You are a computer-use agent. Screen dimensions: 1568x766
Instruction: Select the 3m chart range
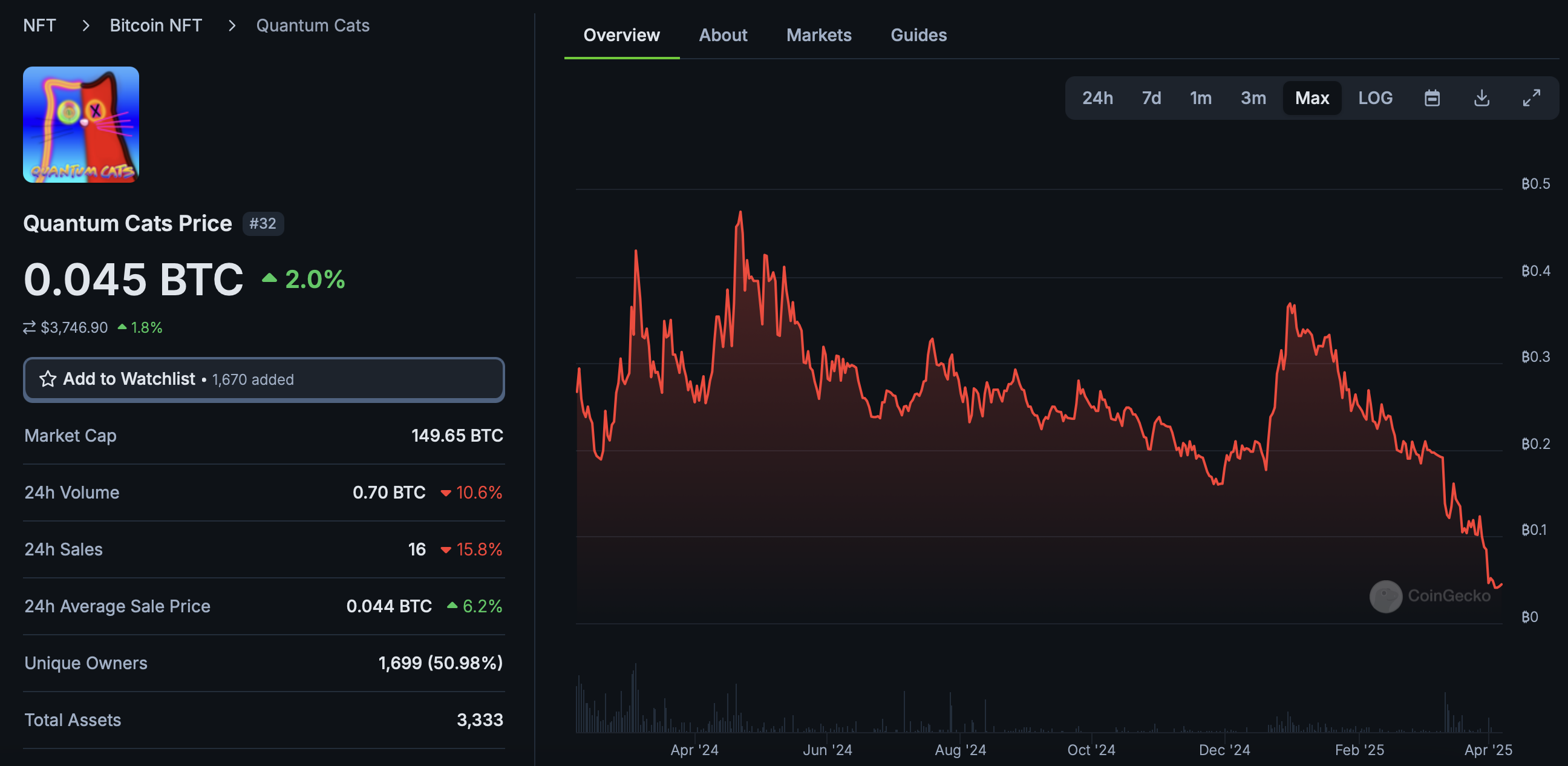(x=1253, y=98)
